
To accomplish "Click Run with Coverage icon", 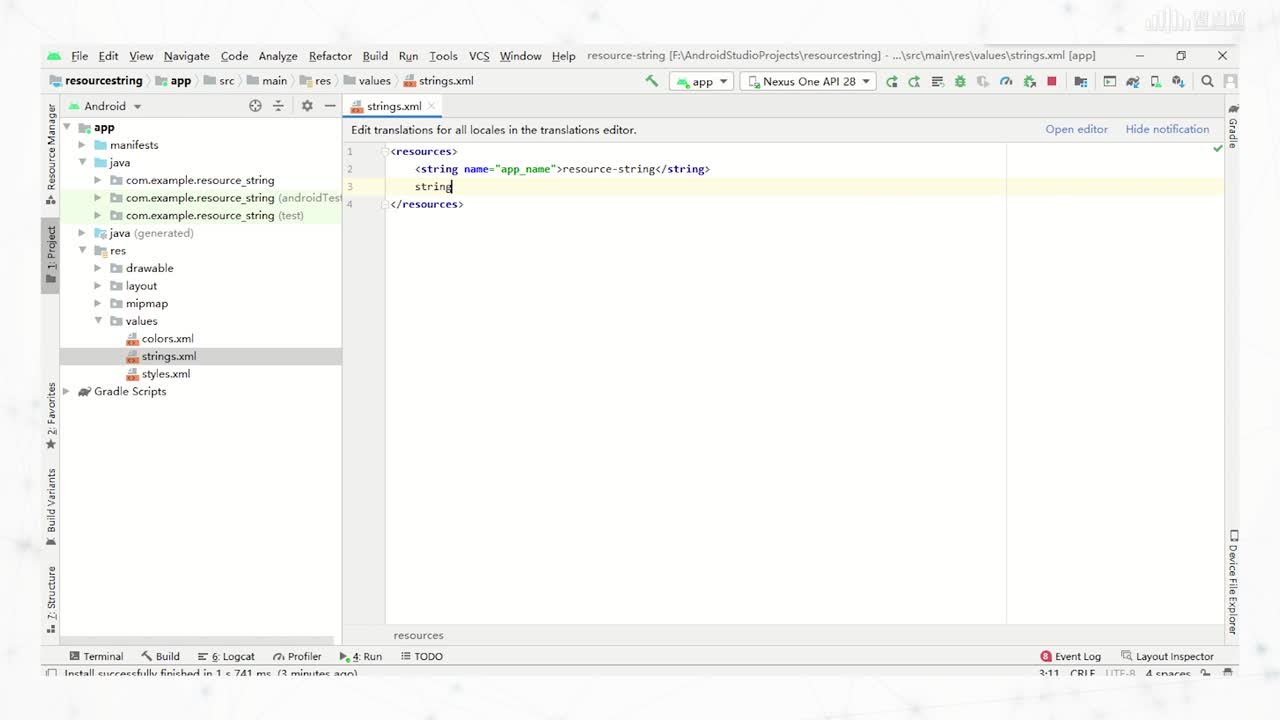I will [983, 81].
